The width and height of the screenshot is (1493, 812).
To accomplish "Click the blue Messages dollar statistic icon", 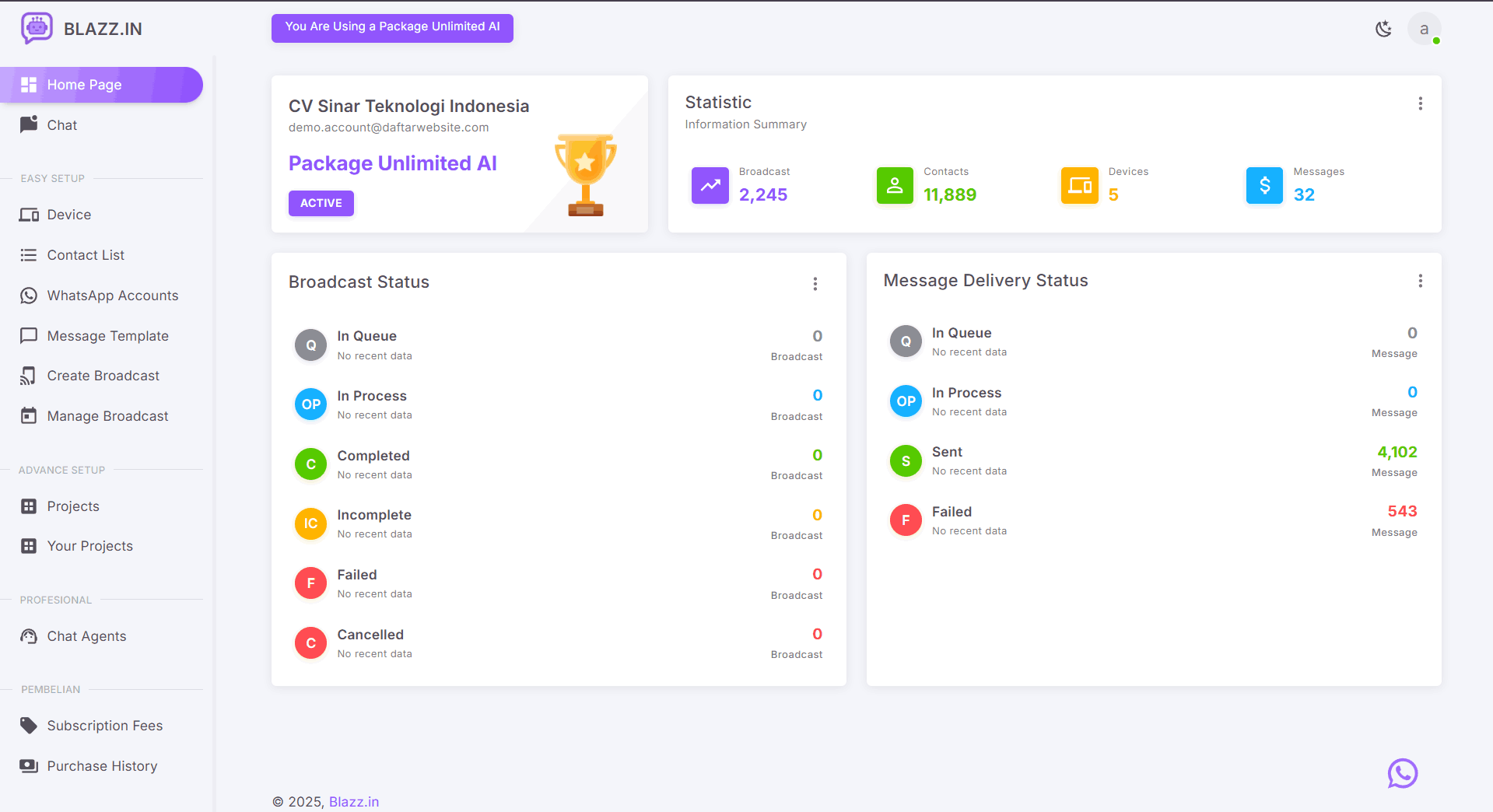I will (1264, 185).
